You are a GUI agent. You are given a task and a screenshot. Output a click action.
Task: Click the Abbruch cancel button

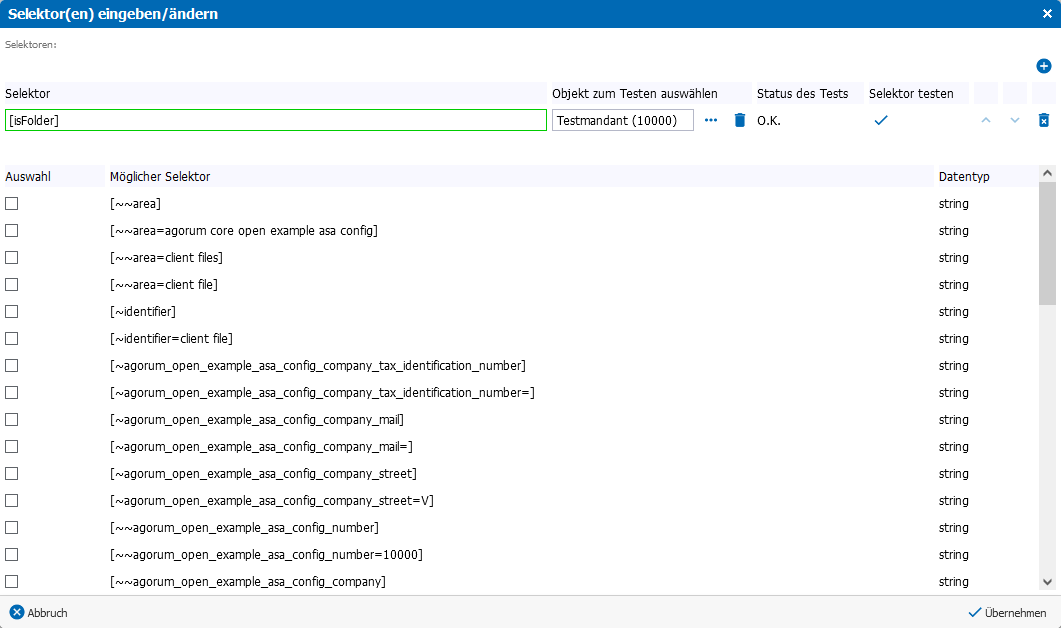[x=39, y=612]
